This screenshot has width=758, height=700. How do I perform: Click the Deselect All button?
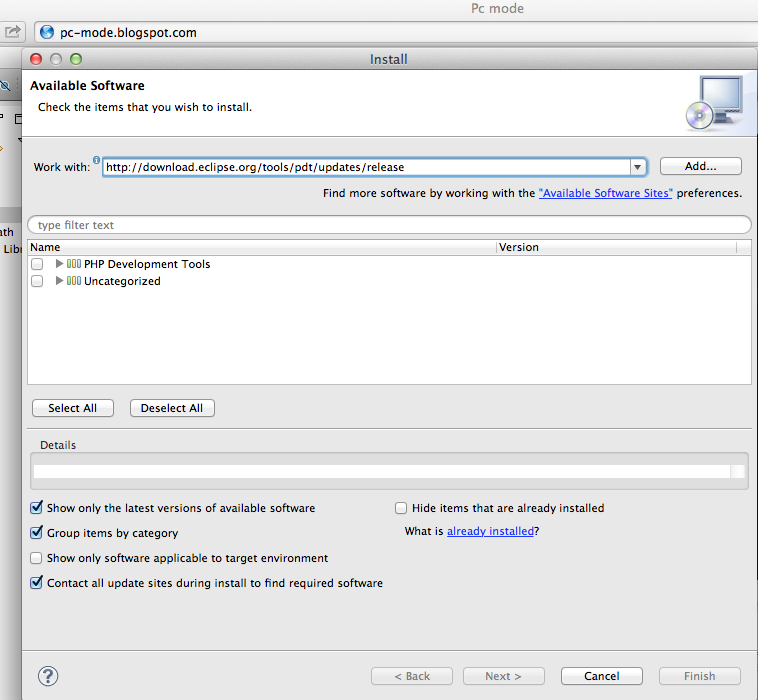click(172, 408)
